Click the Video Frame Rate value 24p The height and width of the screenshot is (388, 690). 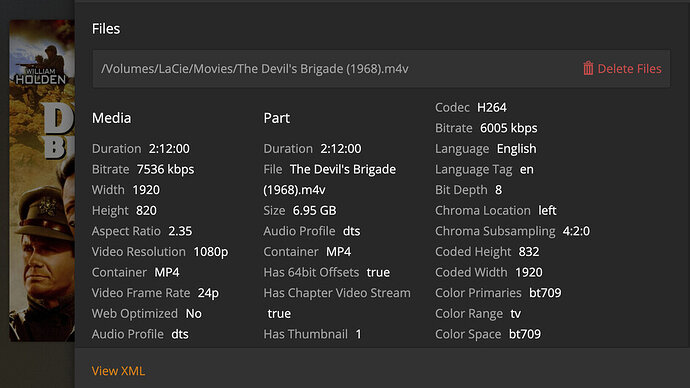click(208, 293)
